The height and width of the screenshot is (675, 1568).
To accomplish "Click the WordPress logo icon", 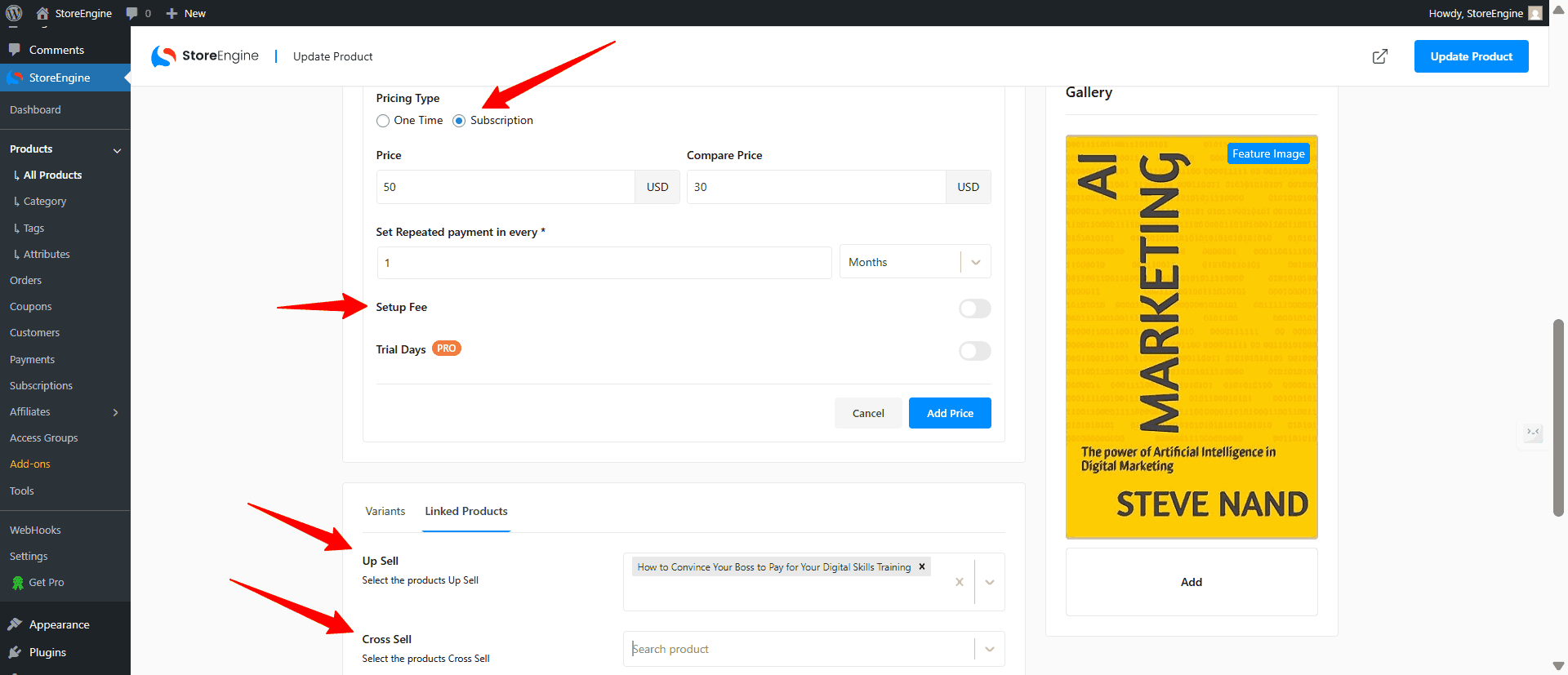I will [x=14, y=13].
